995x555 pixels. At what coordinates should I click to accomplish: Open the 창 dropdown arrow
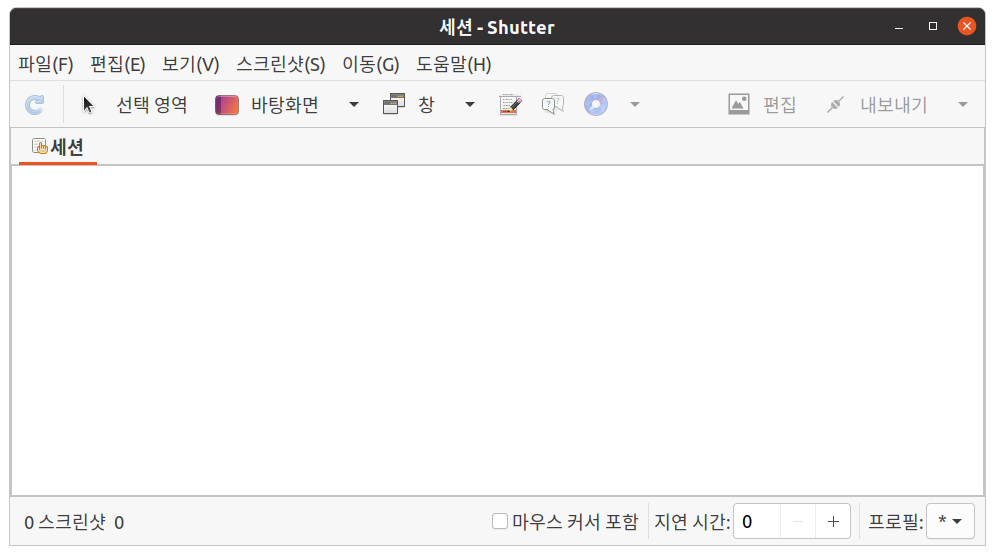[x=470, y=105]
